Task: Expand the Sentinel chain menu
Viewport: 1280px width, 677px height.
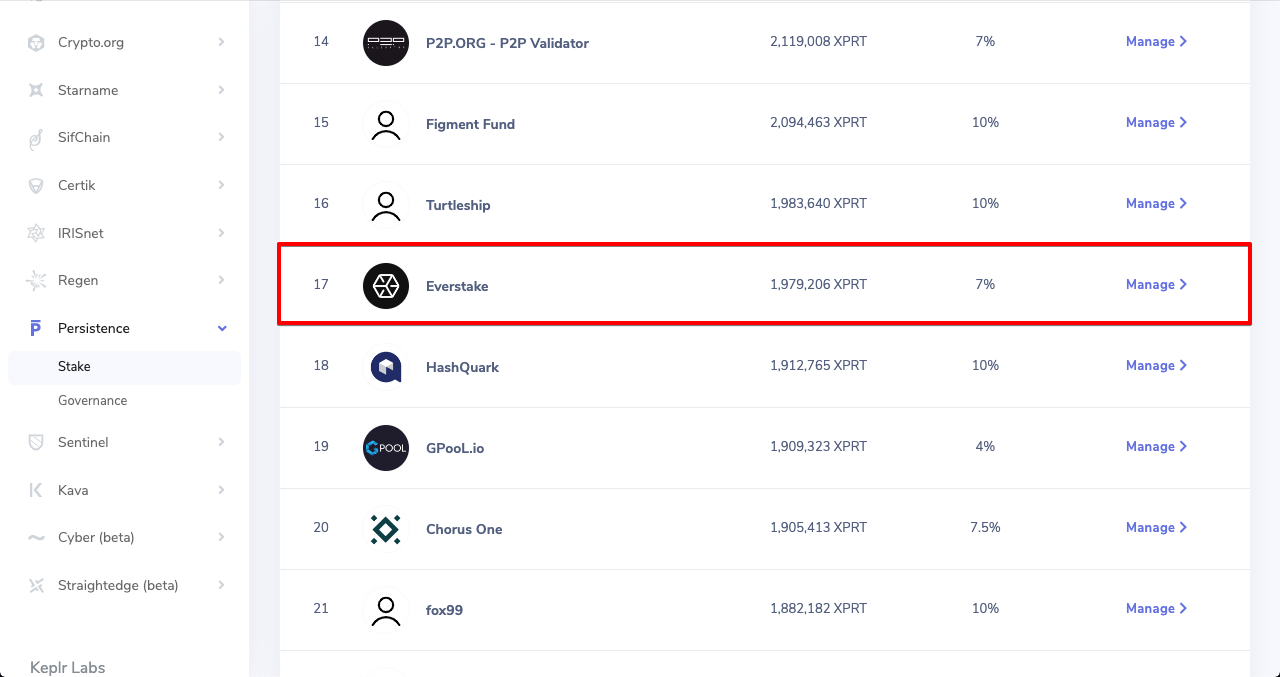Action: tap(221, 442)
